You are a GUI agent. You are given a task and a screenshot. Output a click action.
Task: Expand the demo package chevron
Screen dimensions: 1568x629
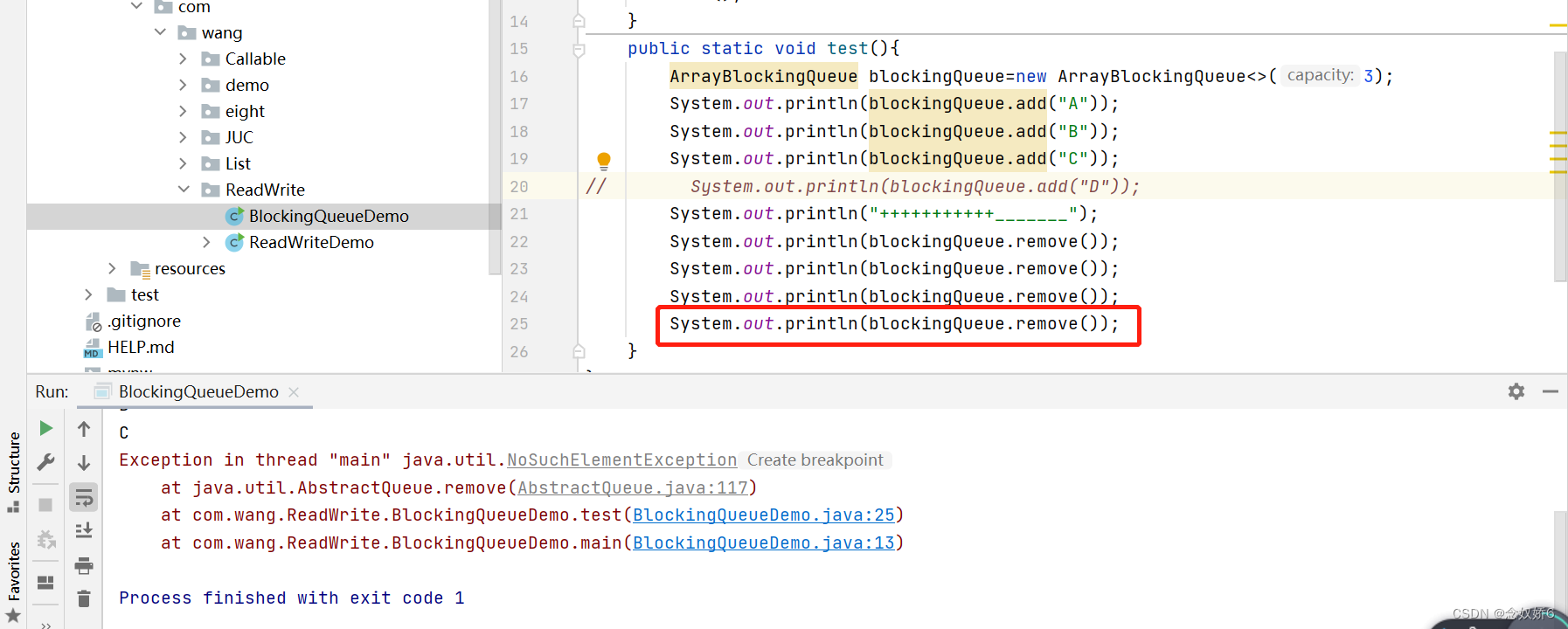[183, 85]
